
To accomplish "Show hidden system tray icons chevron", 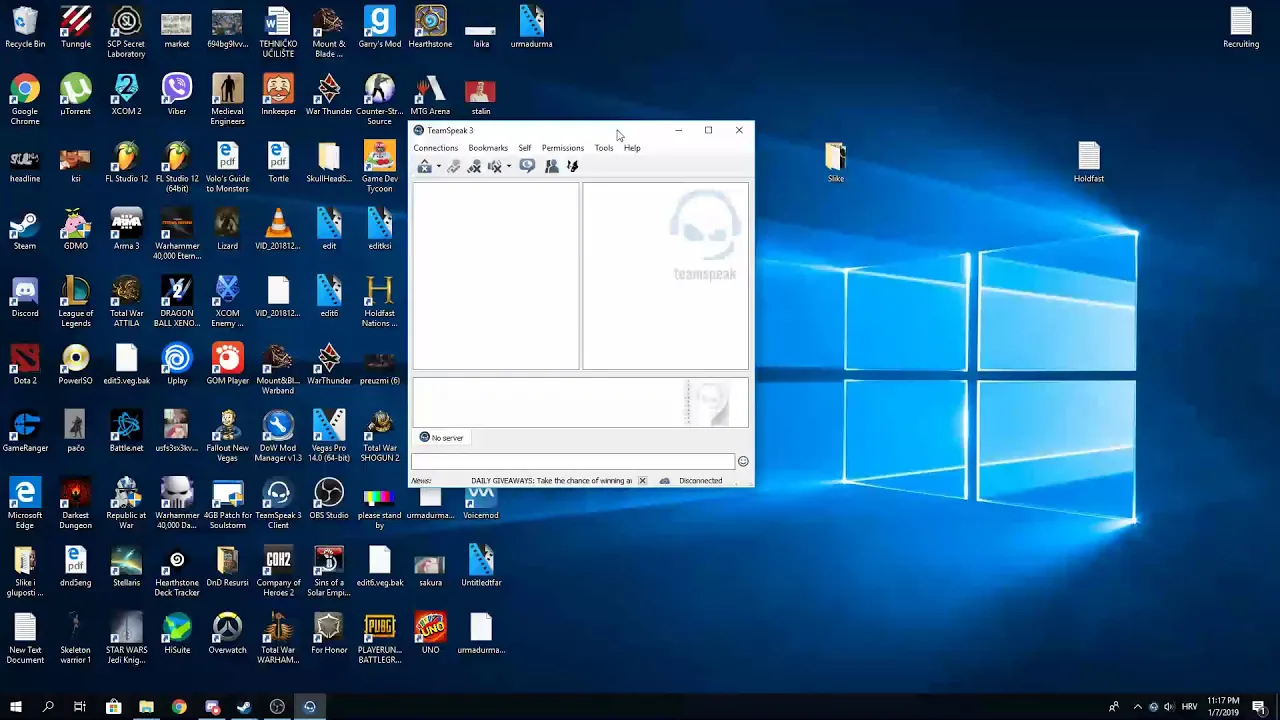I will click(x=1137, y=707).
